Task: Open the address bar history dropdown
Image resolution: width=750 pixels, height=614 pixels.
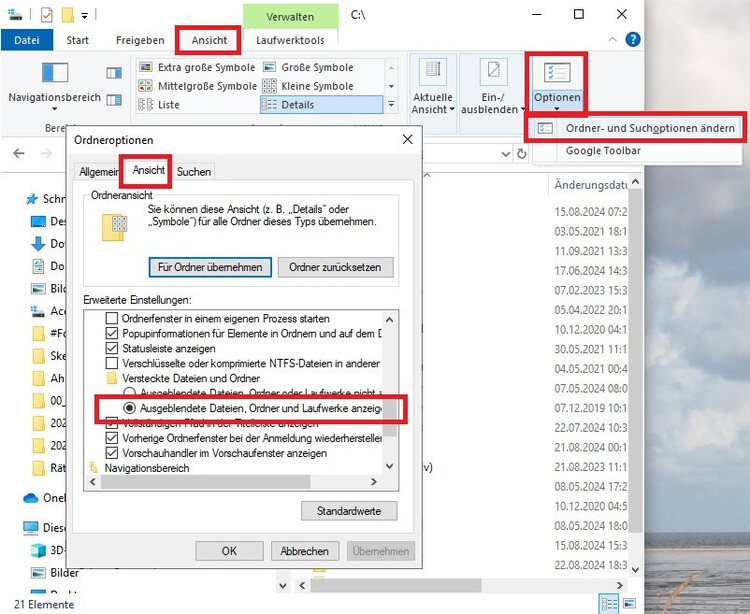Action: [x=506, y=154]
